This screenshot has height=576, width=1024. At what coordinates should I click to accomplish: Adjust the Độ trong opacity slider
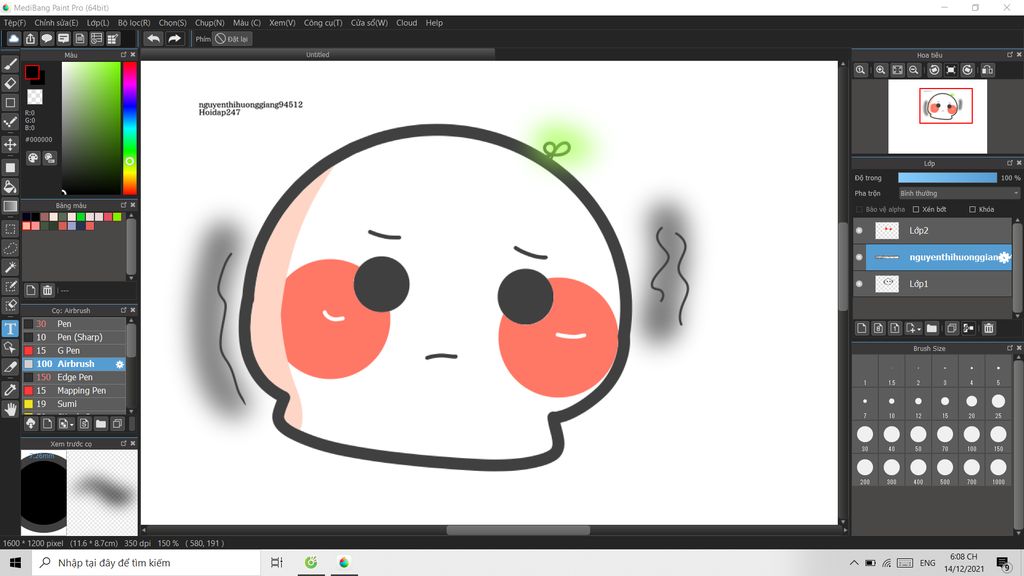pos(948,178)
